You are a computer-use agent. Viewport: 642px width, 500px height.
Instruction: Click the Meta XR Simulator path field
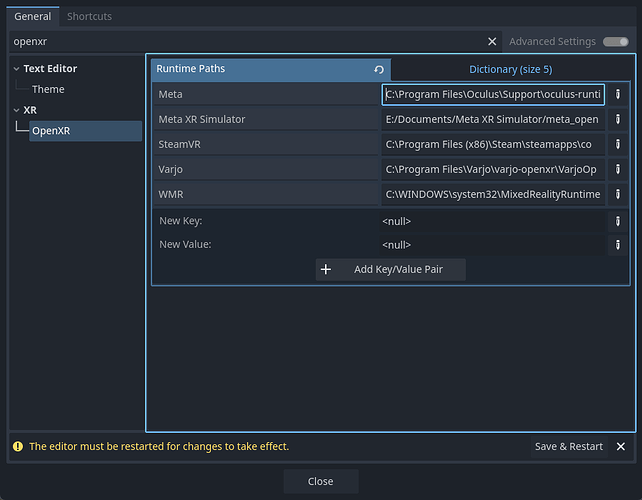tap(493, 119)
